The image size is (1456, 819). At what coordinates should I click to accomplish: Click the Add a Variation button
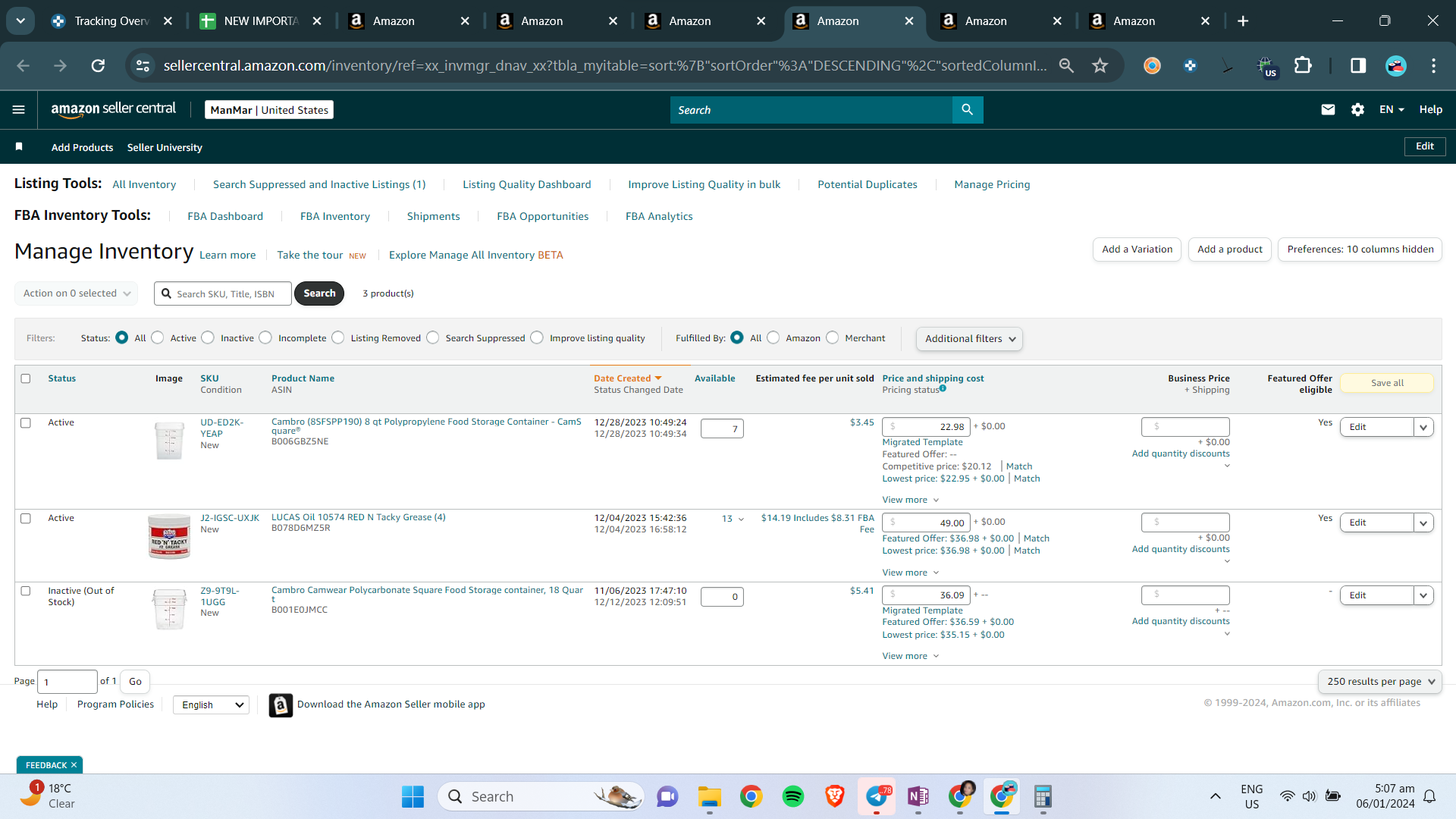pos(1137,249)
